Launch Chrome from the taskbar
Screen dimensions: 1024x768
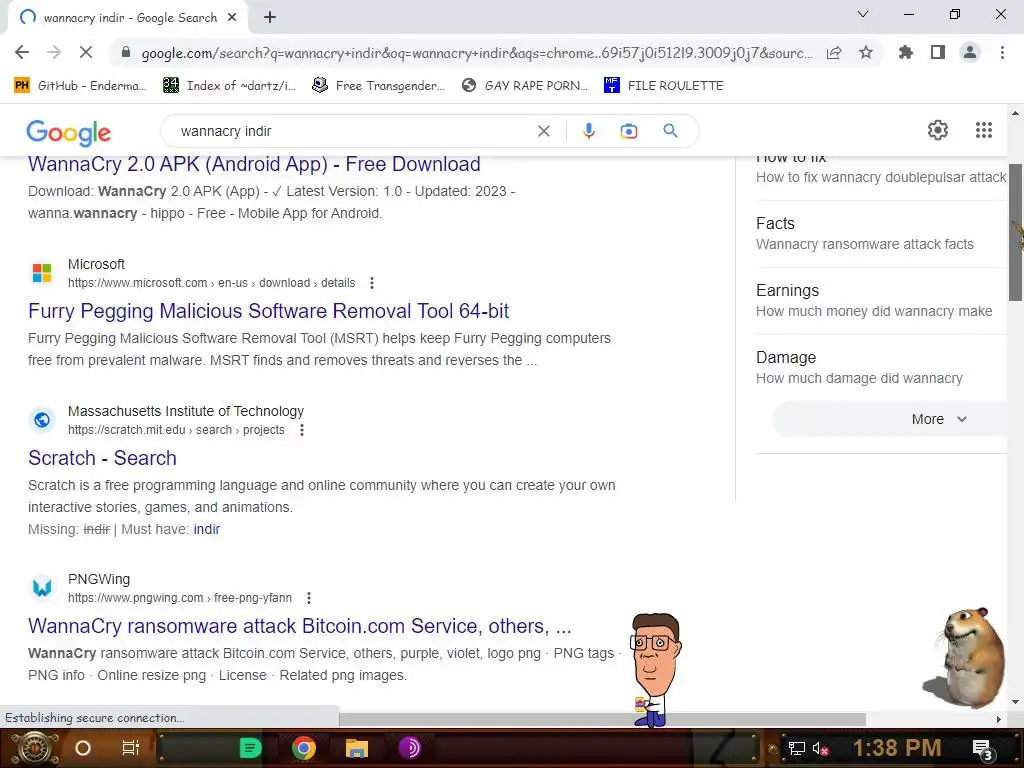click(x=304, y=748)
